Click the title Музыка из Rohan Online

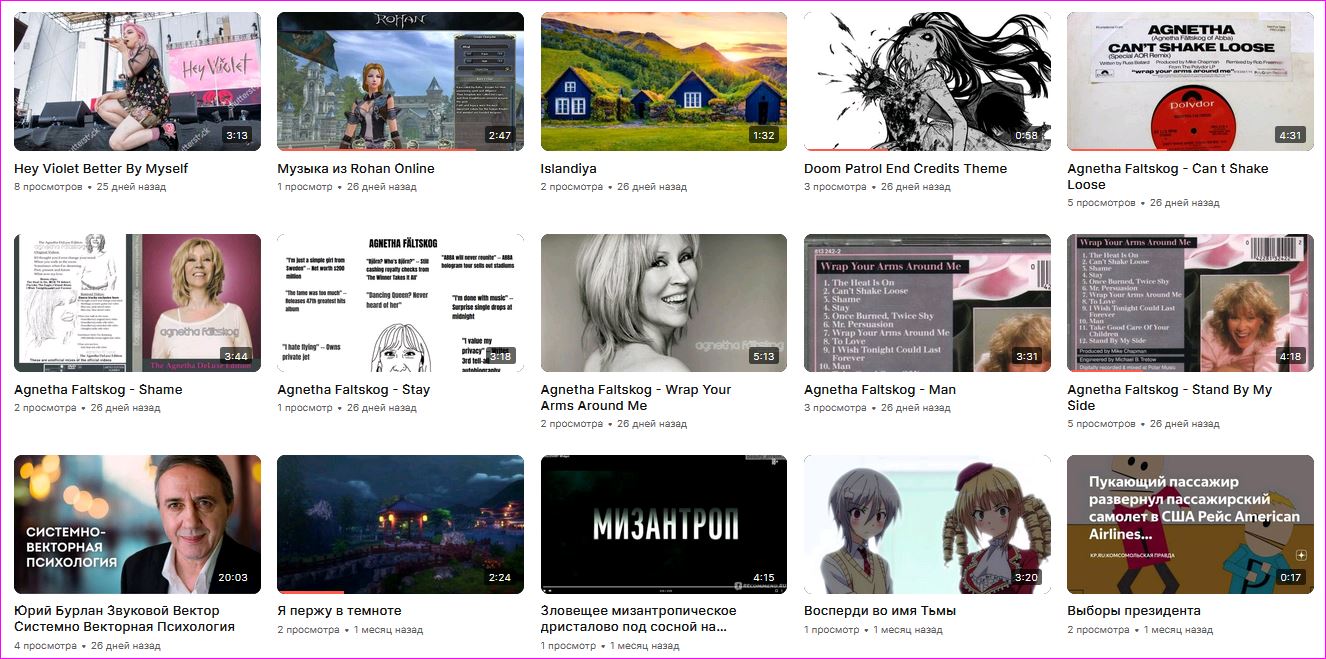(x=356, y=169)
